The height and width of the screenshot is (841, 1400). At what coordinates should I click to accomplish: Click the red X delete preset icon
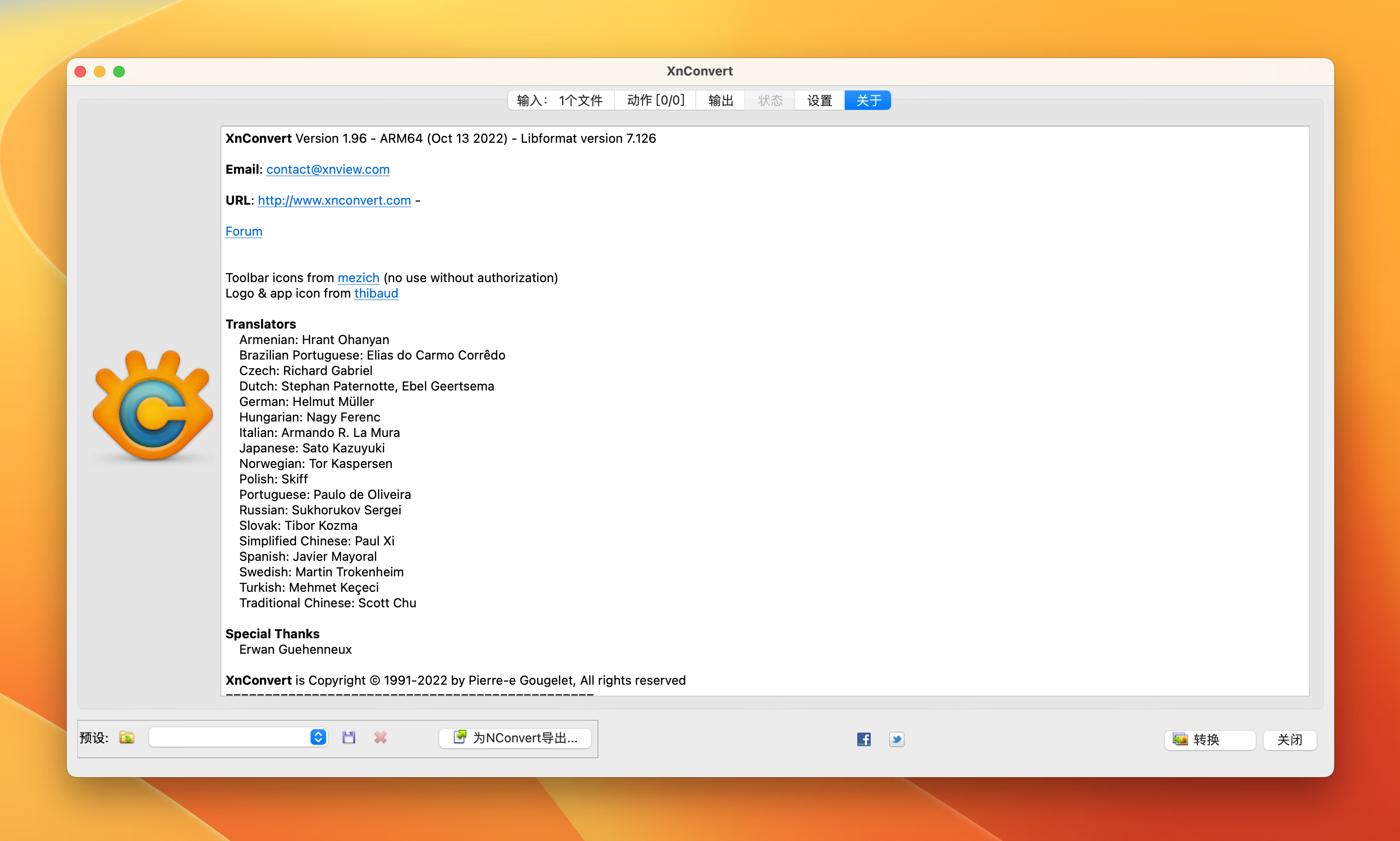tap(380, 737)
